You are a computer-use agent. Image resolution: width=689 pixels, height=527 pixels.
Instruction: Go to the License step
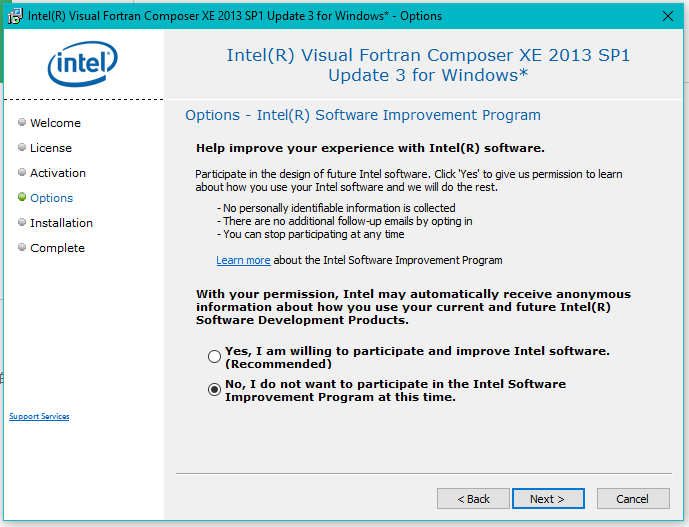[x=51, y=148]
